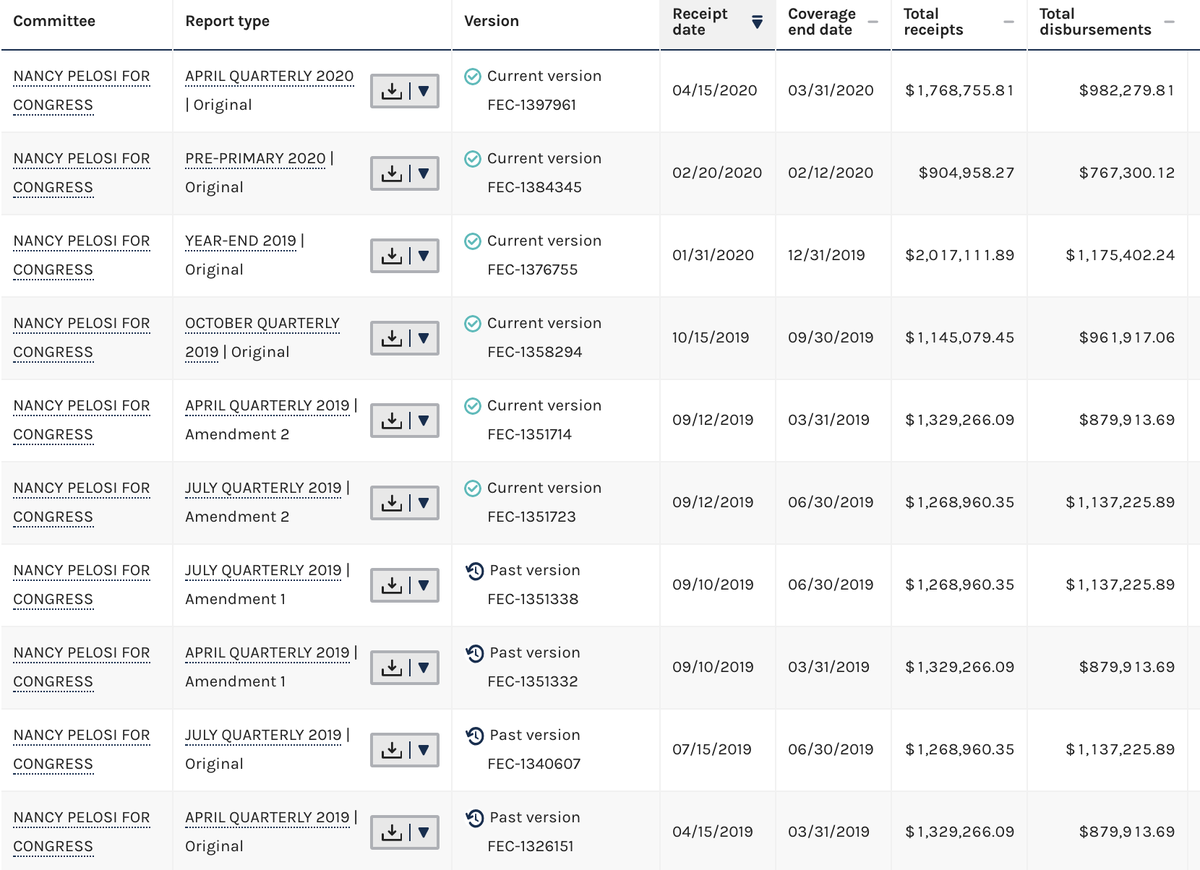The width and height of the screenshot is (1200, 870).
Task: Select filing ID FEC-1351714
Action: (x=529, y=434)
